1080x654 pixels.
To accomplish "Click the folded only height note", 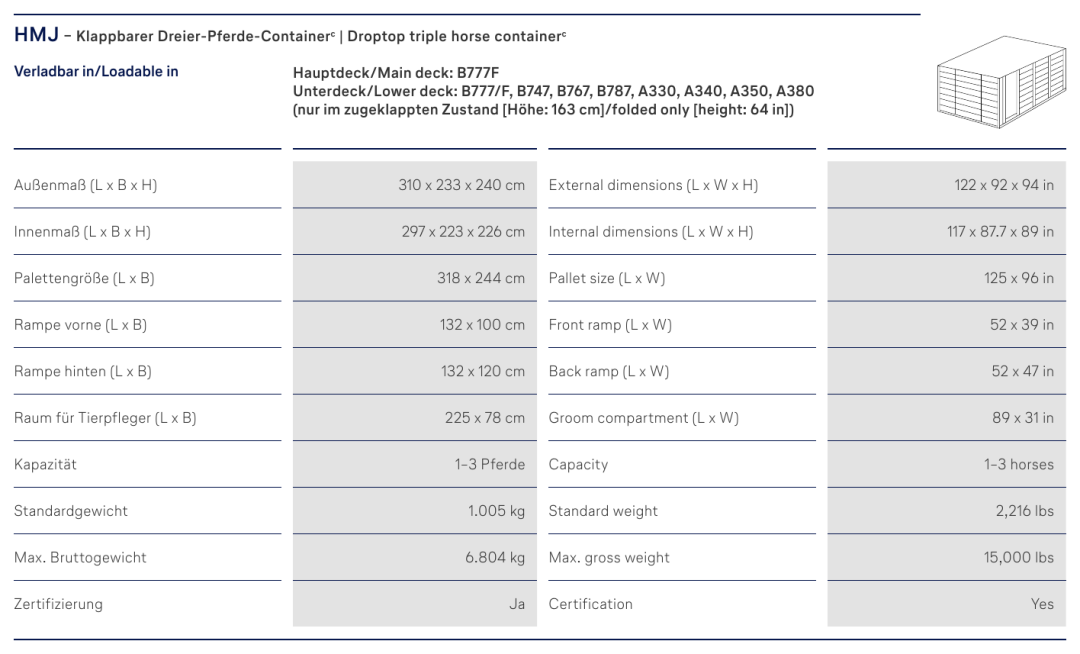I will tap(543, 109).
